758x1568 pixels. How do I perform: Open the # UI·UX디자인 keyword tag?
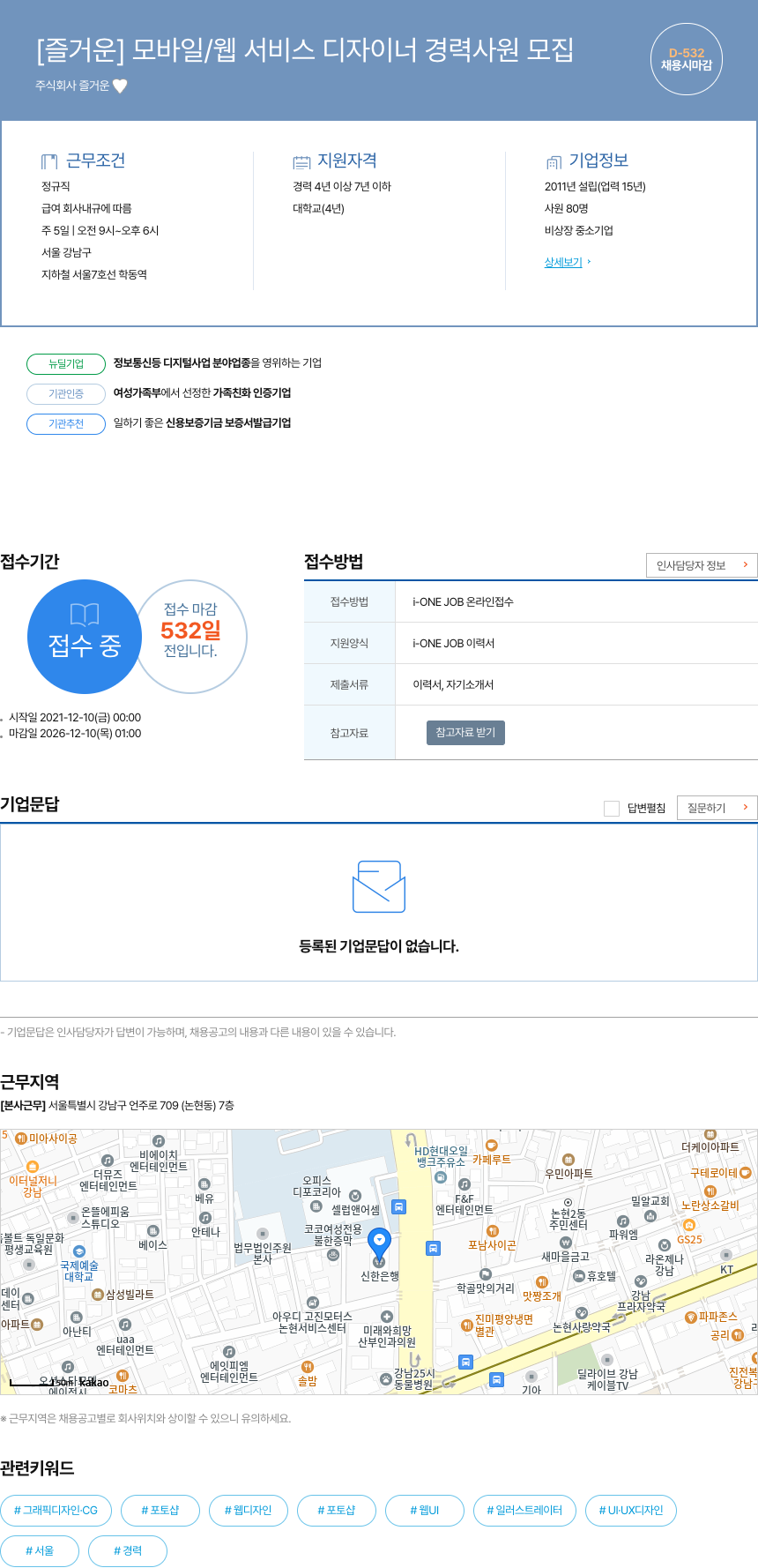(631, 1510)
